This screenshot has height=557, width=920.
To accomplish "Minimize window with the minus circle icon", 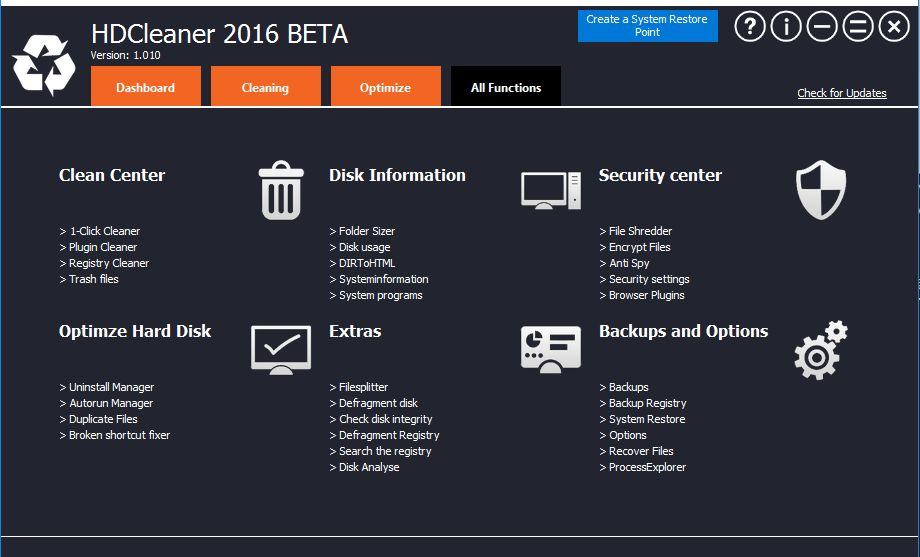I will click(x=822, y=26).
